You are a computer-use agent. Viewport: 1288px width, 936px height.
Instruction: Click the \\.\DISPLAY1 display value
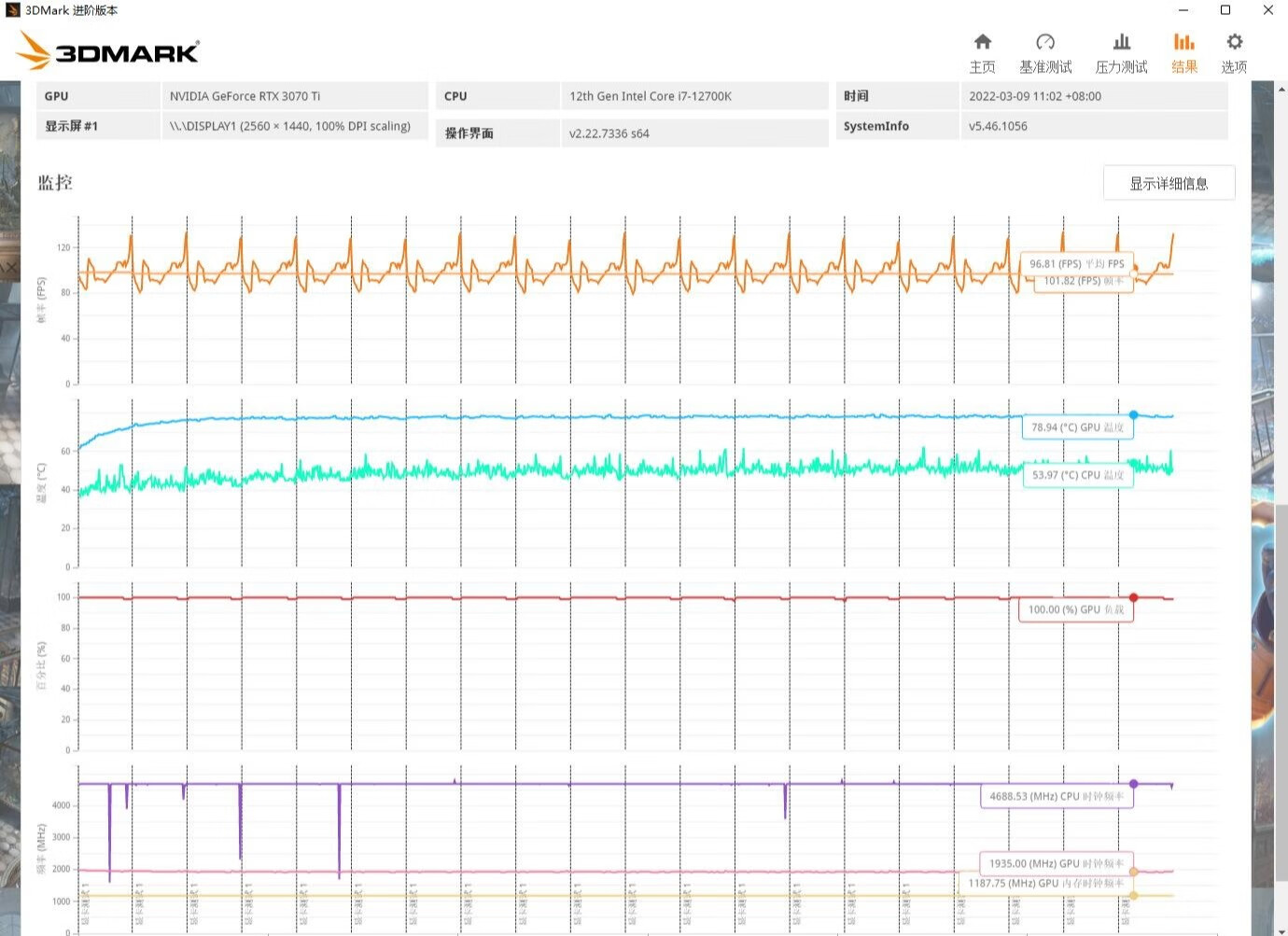(290, 126)
